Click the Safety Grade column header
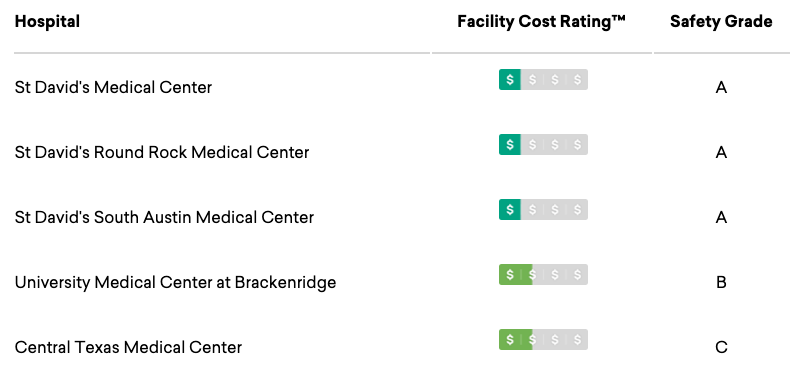The width and height of the screenshot is (803, 378). 721,22
